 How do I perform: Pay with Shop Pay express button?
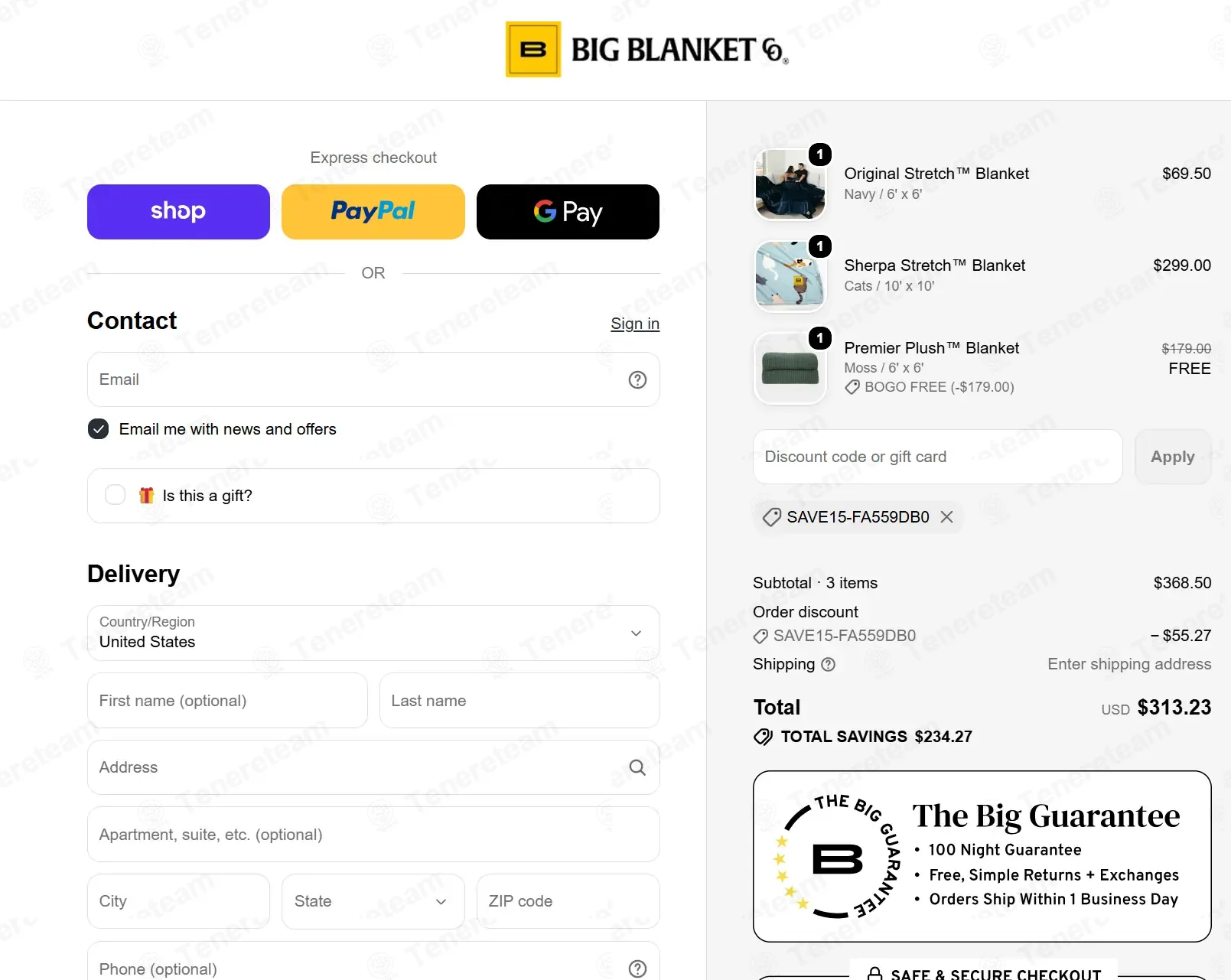(178, 212)
